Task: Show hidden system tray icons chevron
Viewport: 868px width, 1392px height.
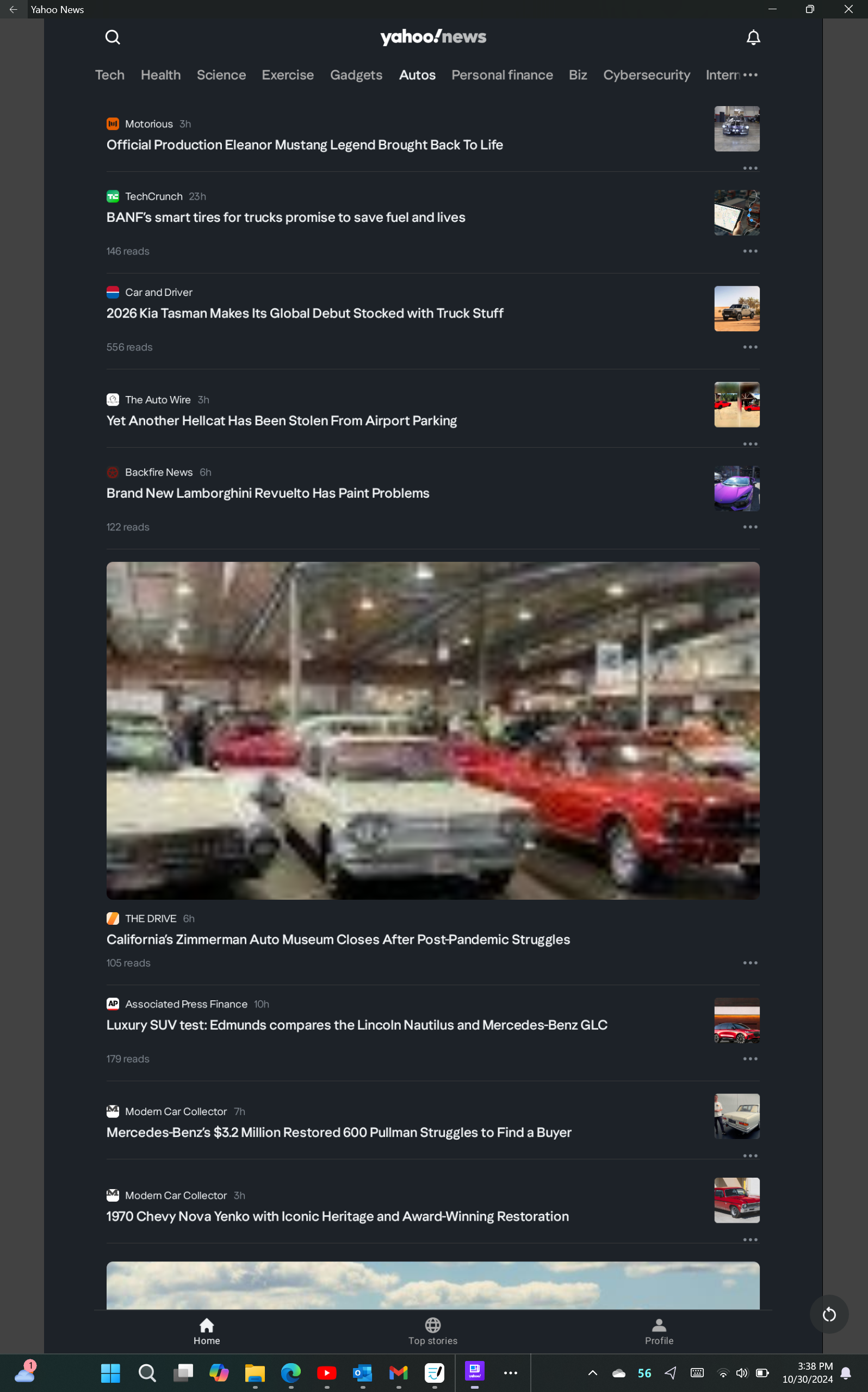Action: [x=592, y=1373]
